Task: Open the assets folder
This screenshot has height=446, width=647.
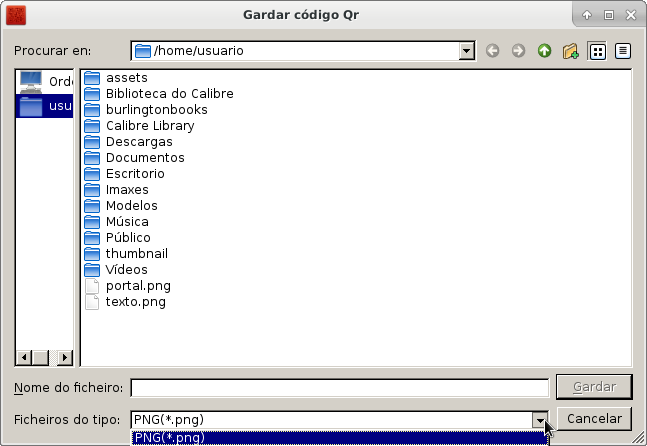Action: pyautogui.click(x=116, y=78)
